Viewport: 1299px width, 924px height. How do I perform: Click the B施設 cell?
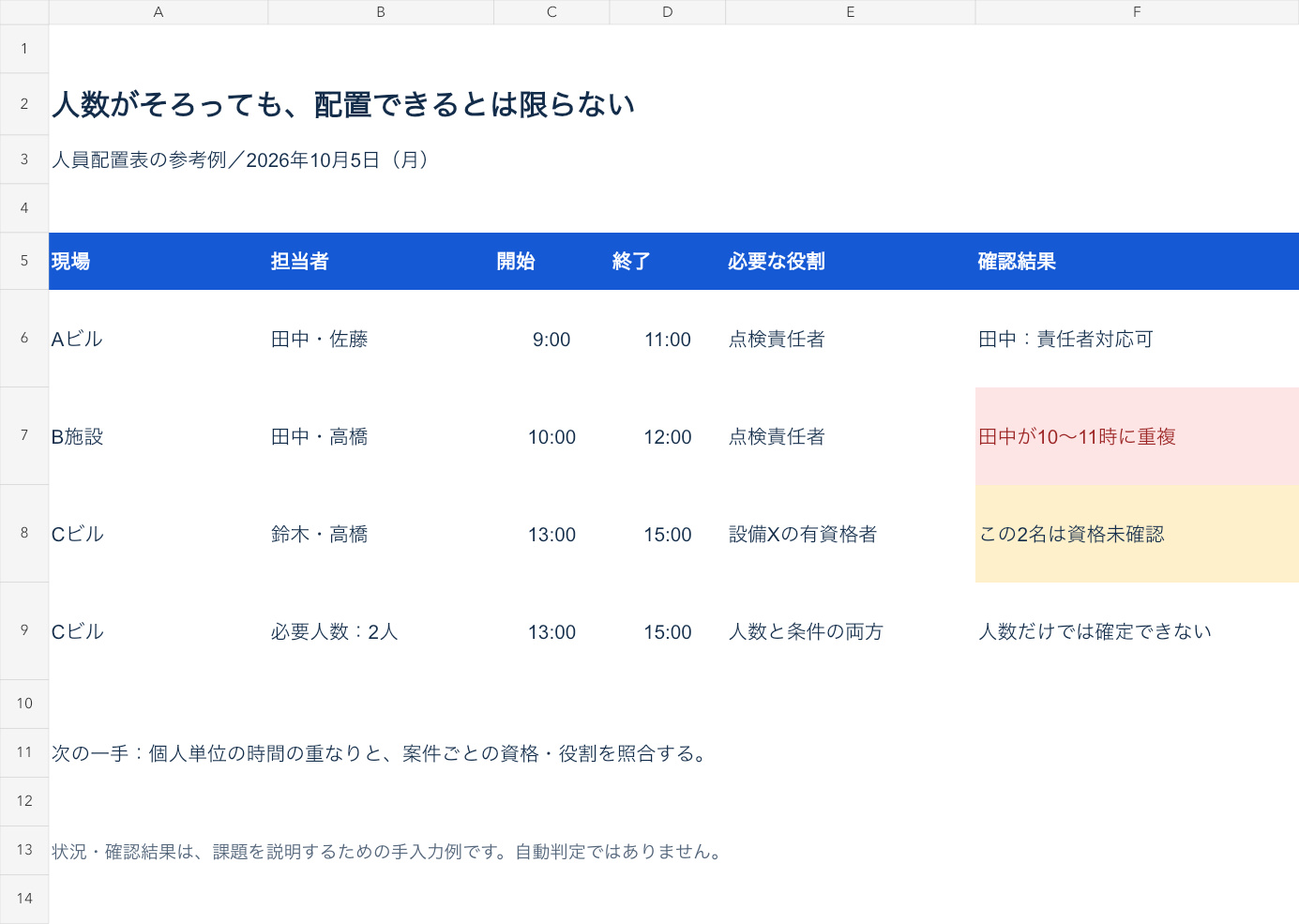[x=159, y=436]
